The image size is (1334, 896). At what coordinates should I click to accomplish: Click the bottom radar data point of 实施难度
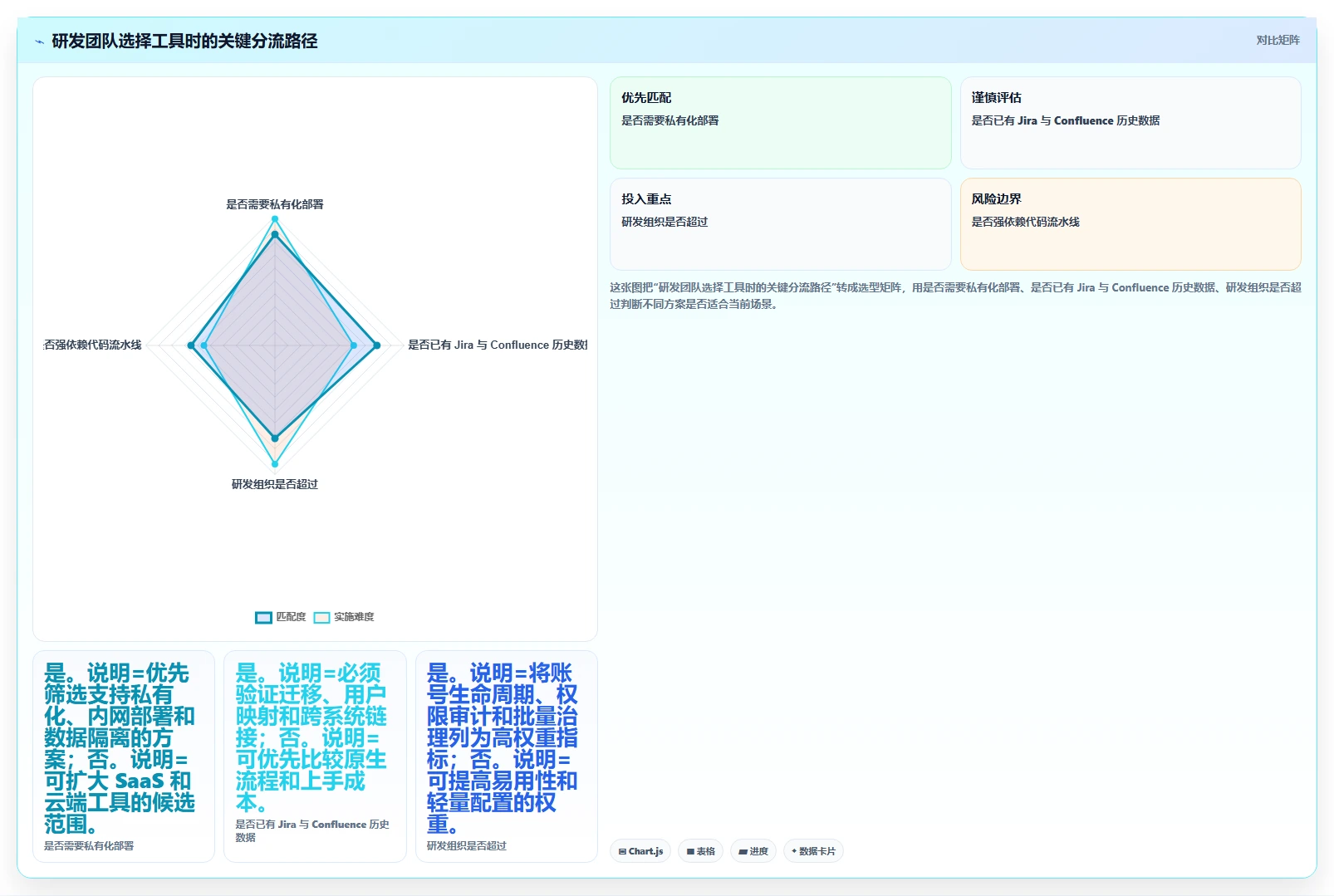275,464
